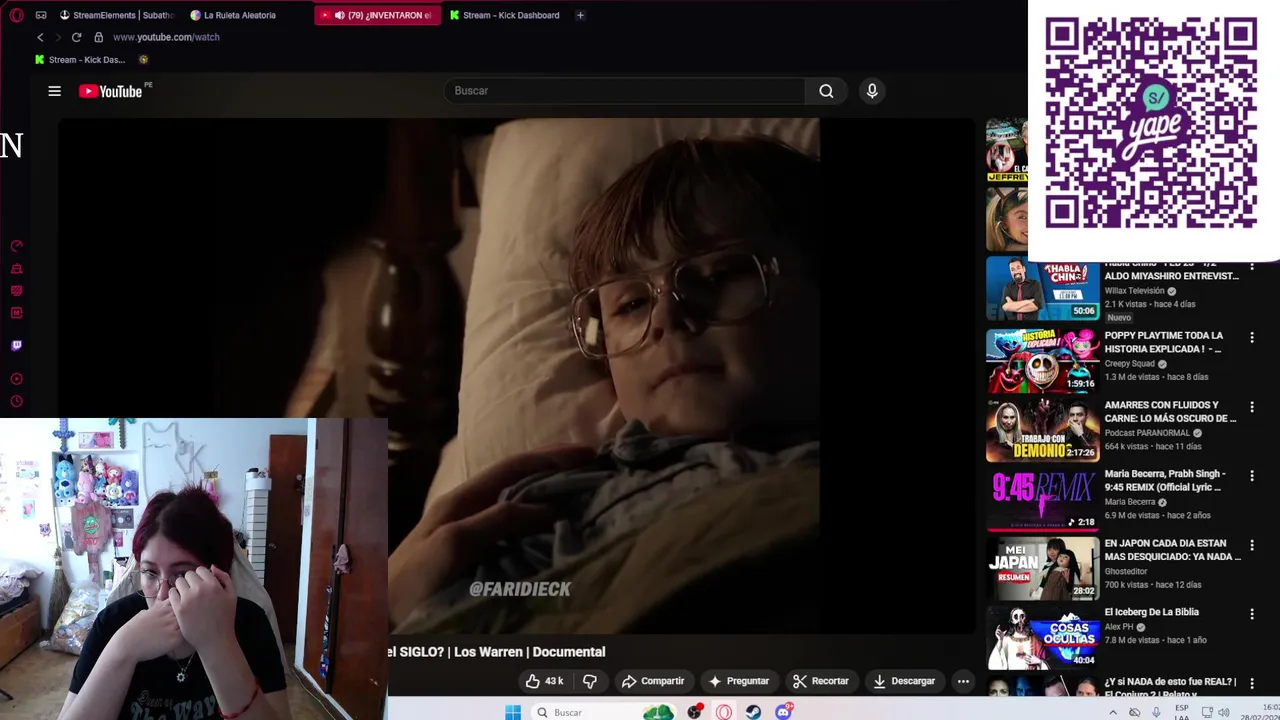Screen dimensions: 1280x720
Task: Open Stream - Kick Das... bookmark
Action: [x=80, y=59]
